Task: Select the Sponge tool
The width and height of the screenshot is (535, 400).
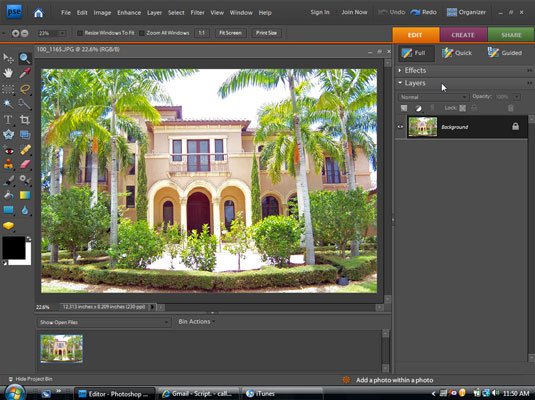Action: point(8,226)
